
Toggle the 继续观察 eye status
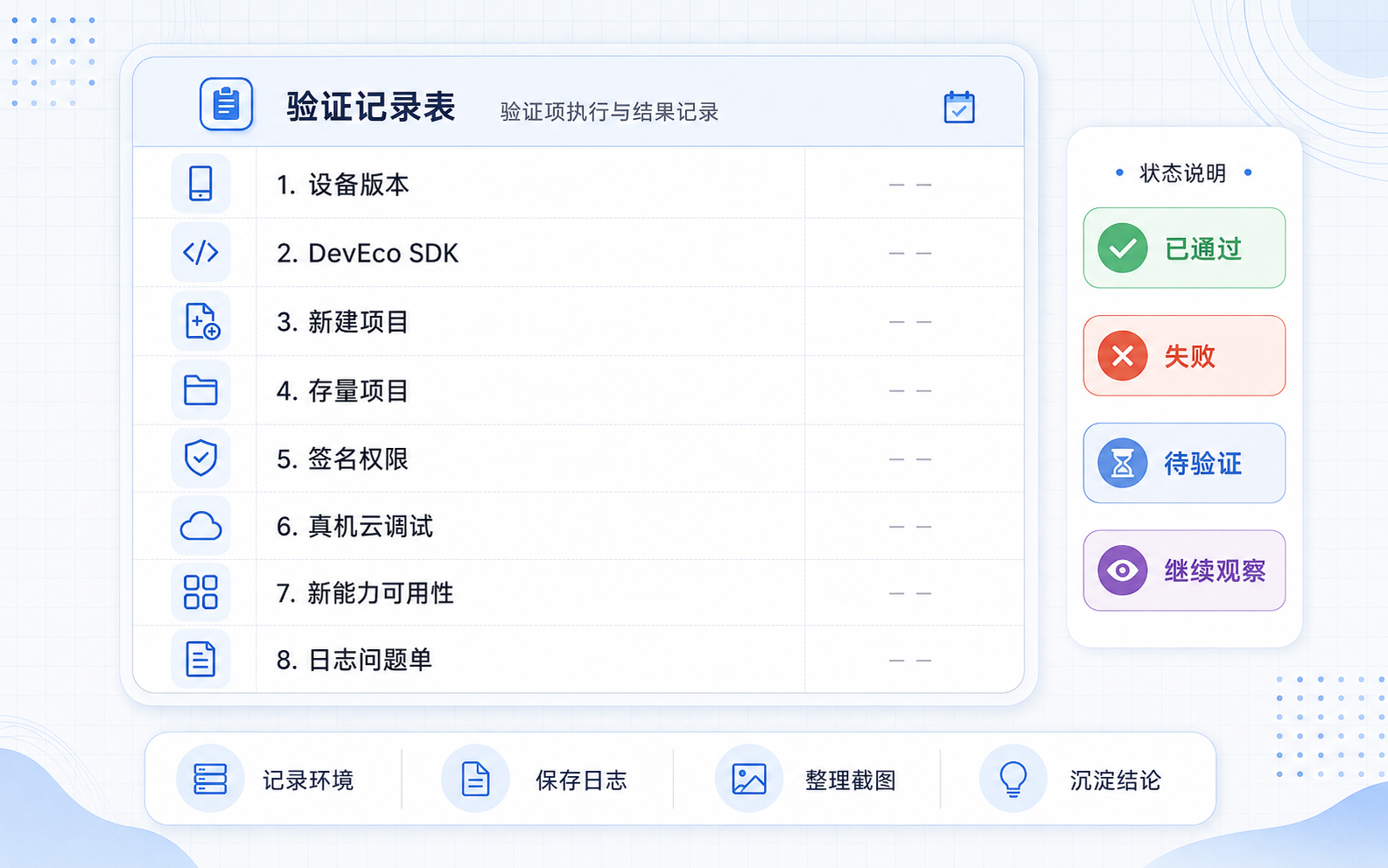pos(1184,570)
